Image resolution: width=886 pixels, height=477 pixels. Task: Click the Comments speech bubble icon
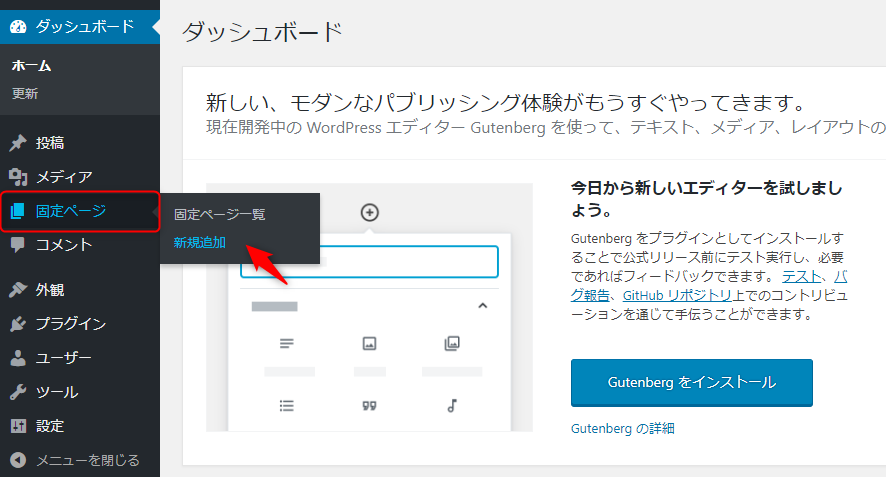(x=18, y=245)
